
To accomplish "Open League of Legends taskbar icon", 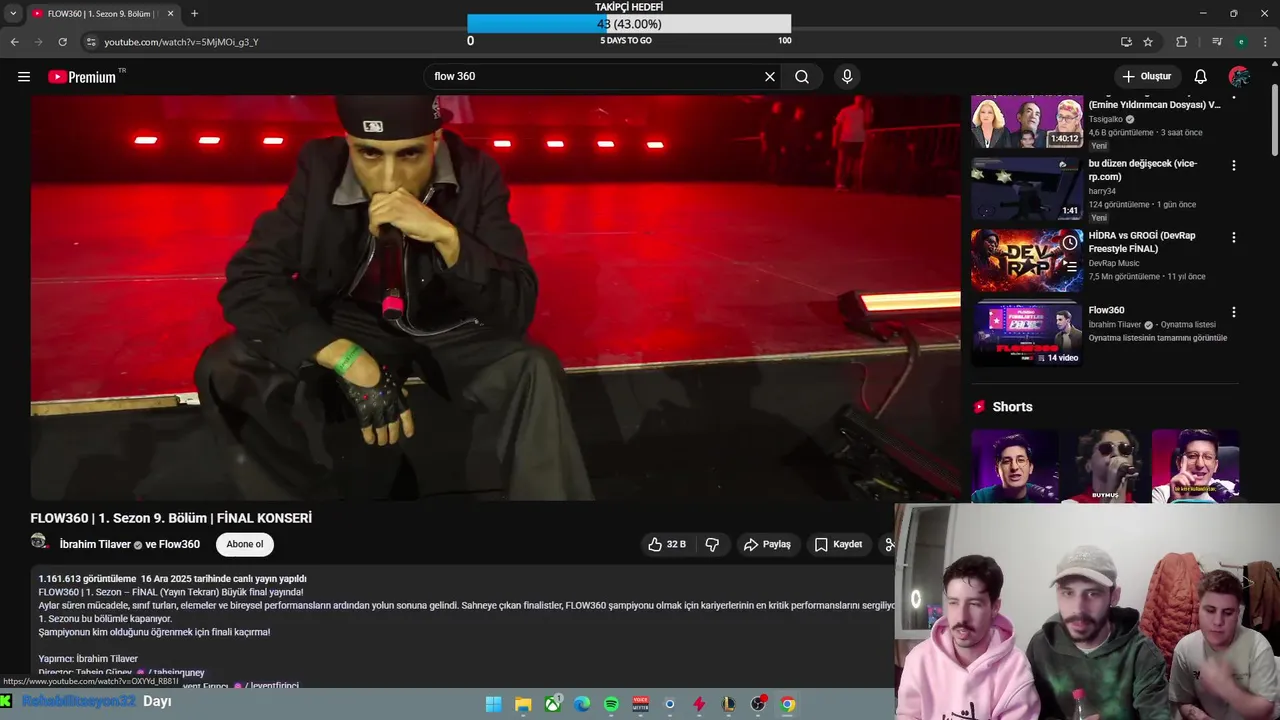I will [729, 704].
